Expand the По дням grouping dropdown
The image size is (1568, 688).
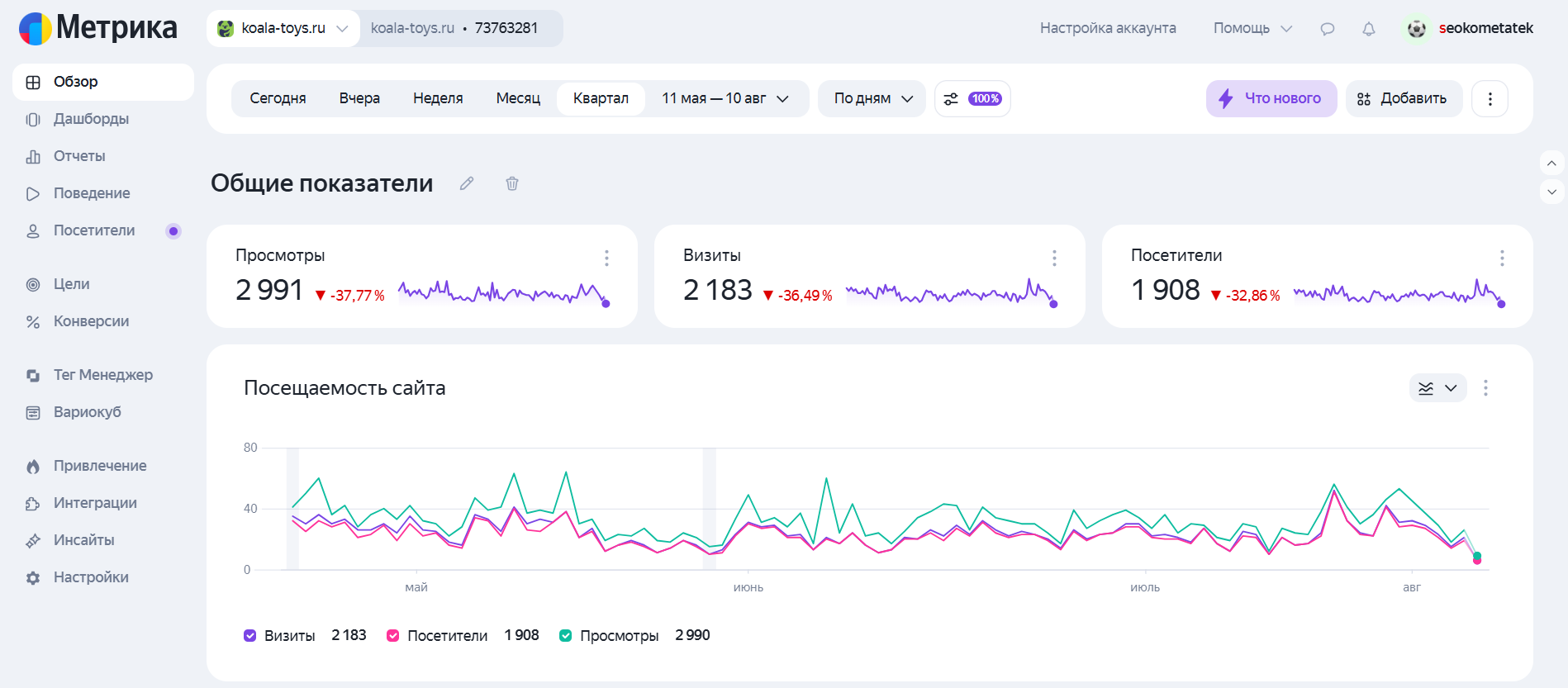pos(872,98)
